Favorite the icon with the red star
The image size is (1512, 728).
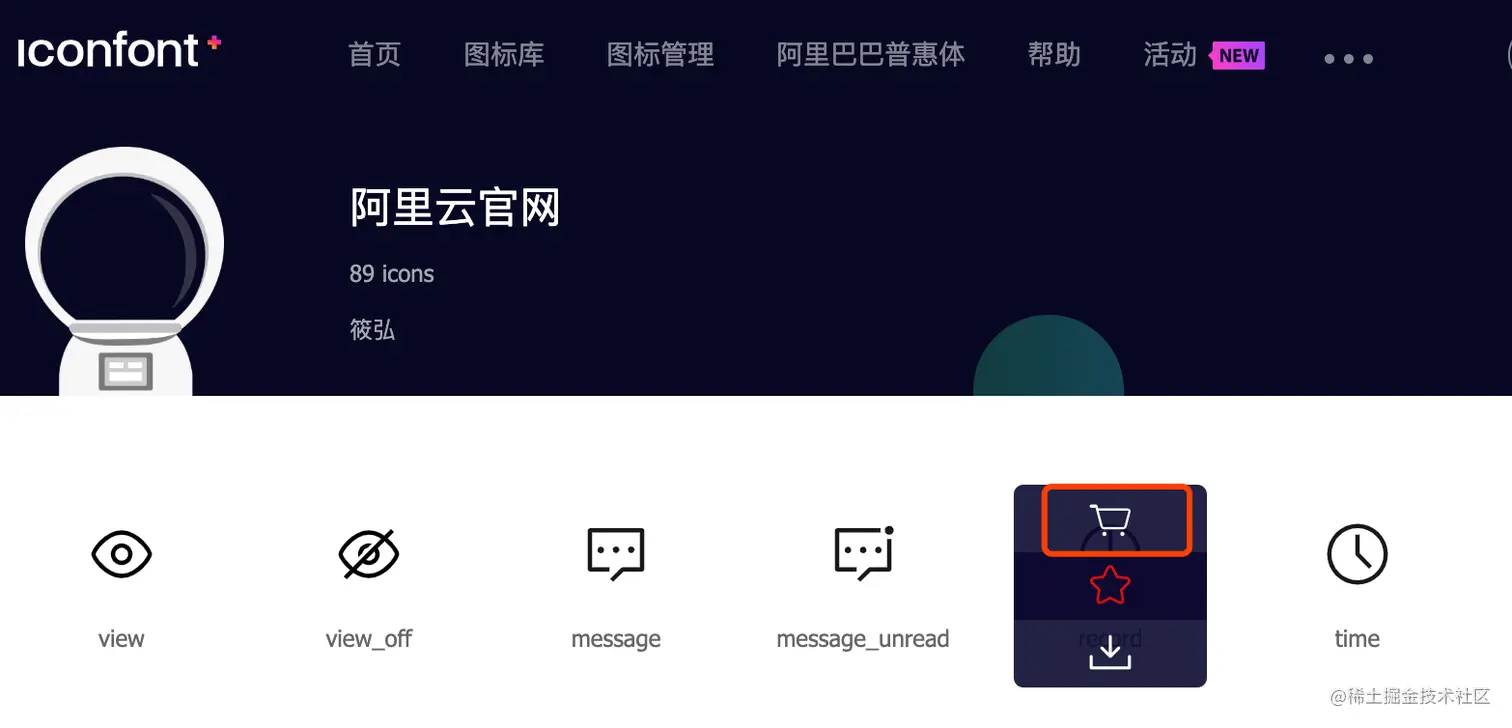(1110, 586)
